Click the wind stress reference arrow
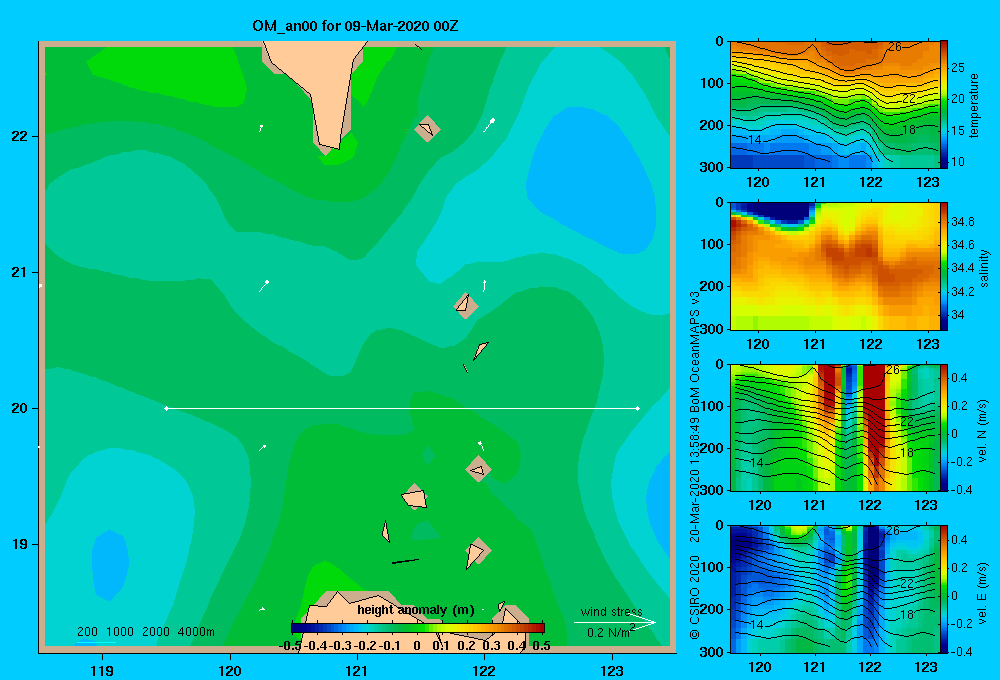 [x=615, y=622]
